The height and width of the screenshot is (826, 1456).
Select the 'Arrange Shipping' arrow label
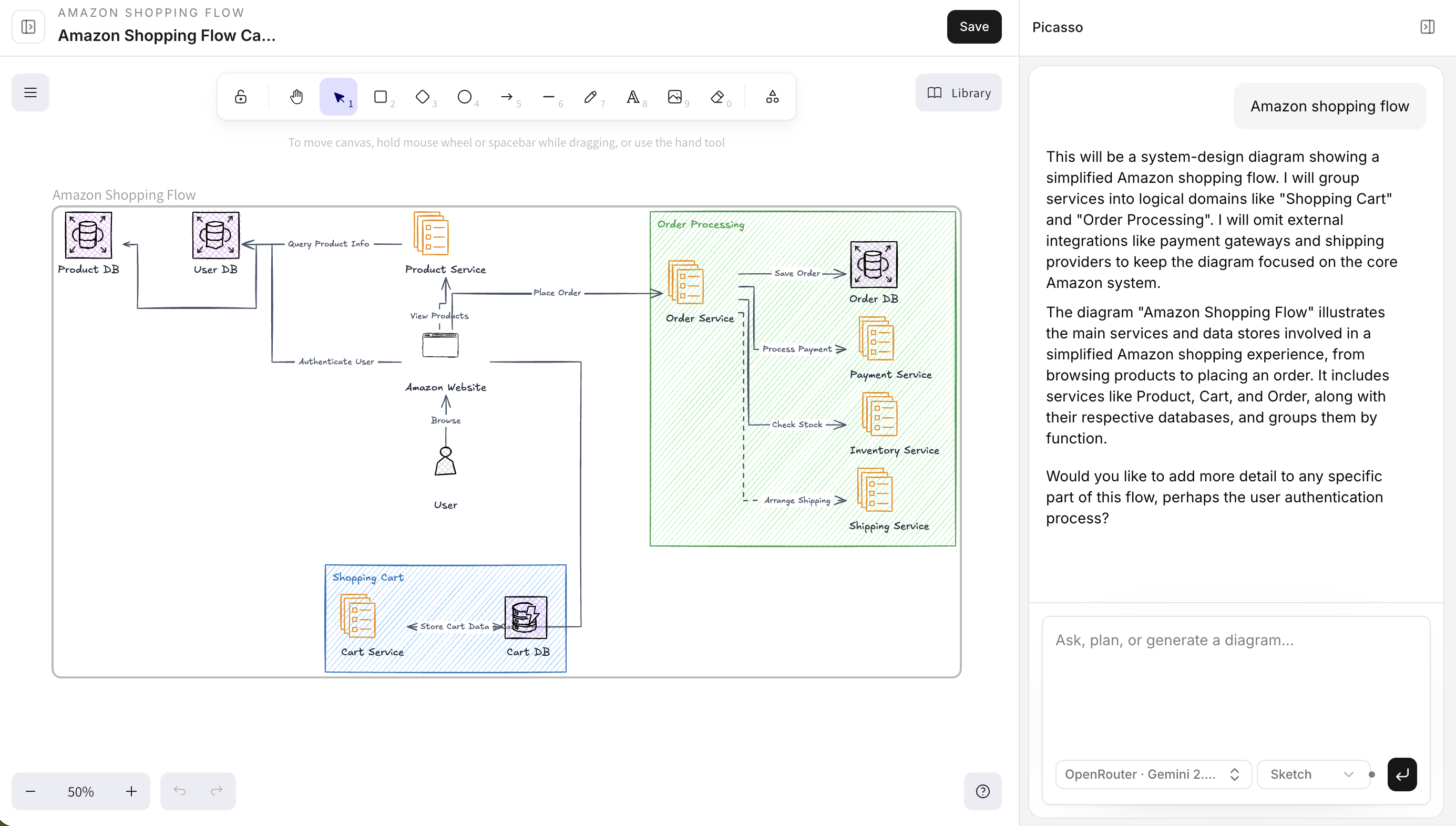tap(797, 500)
